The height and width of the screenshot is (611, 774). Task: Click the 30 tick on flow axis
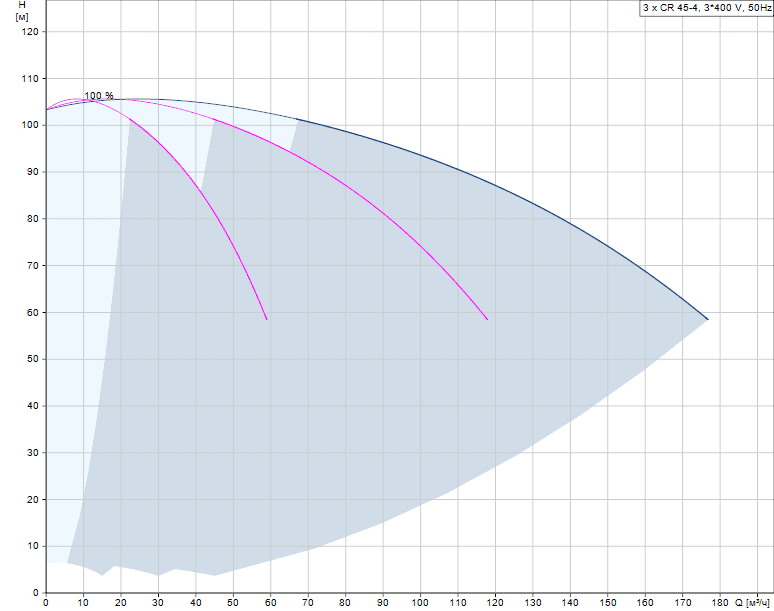(158, 603)
